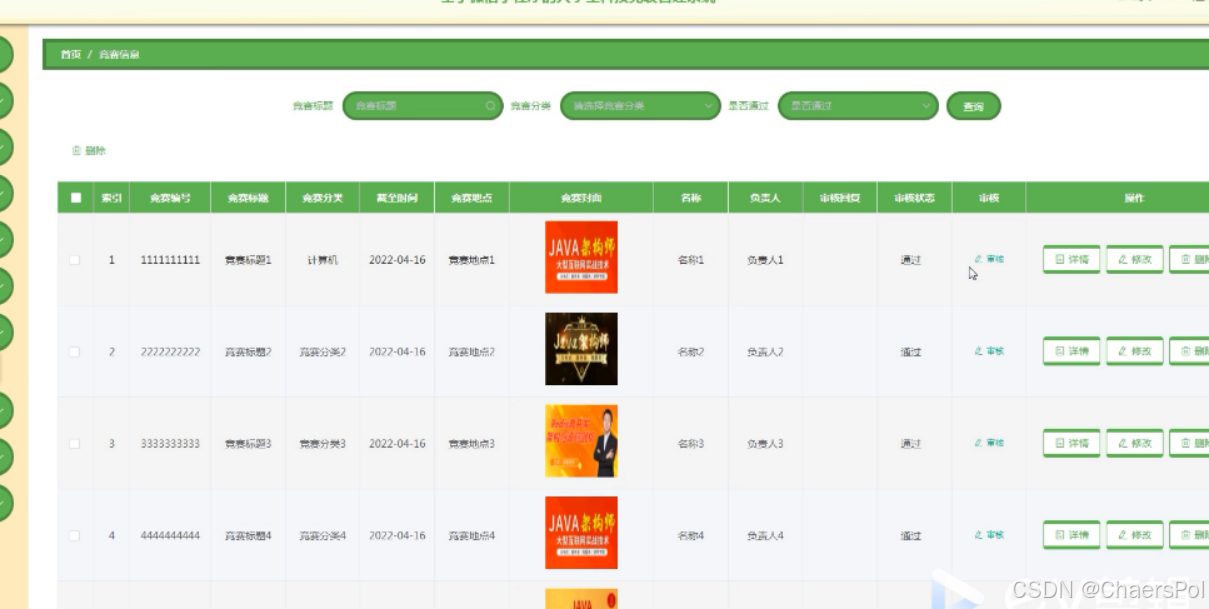Click the 计算机 category cell

[322, 260]
